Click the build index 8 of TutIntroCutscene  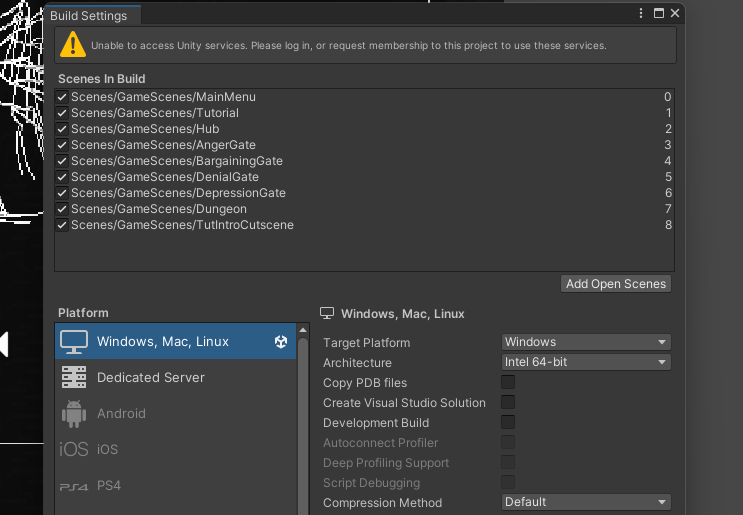[668, 225]
